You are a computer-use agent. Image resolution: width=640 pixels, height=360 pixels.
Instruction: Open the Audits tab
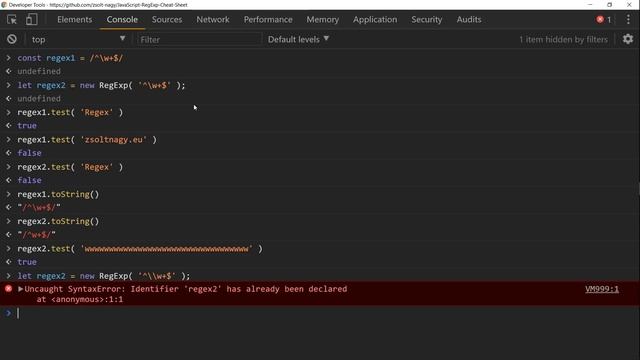click(469, 19)
